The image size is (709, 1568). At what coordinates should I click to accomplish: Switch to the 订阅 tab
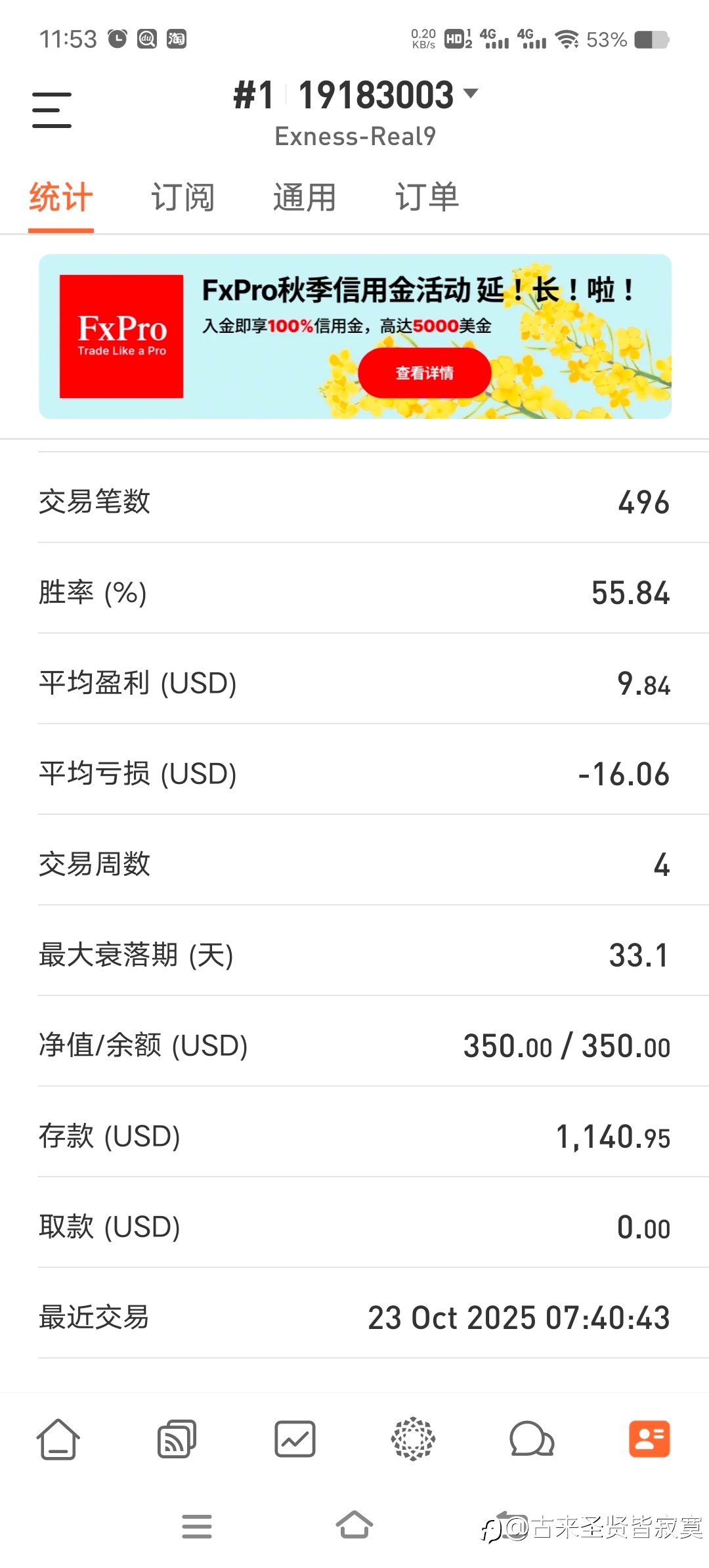[183, 197]
